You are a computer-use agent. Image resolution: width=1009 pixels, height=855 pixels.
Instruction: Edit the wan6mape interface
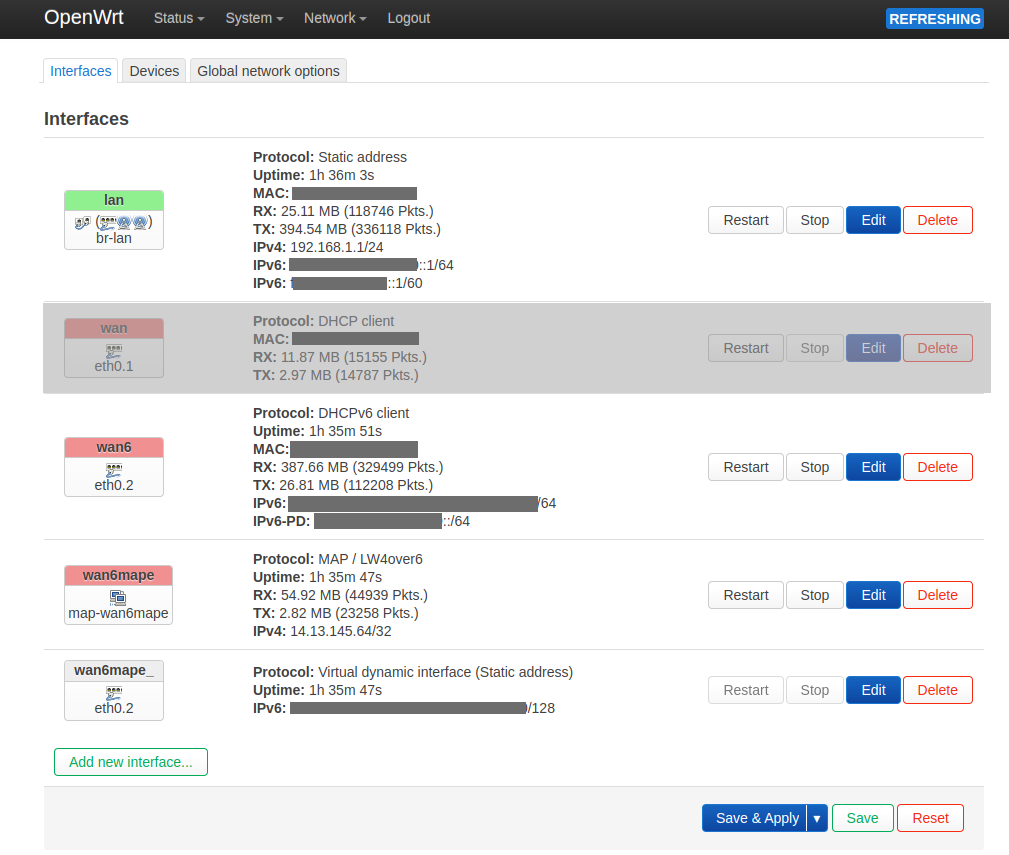tap(873, 595)
